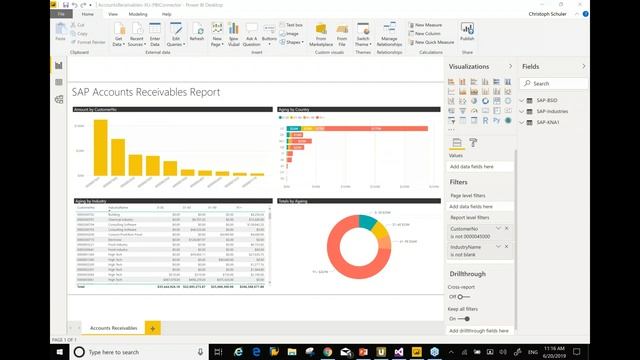The height and width of the screenshot is (360, 640).
Task: Remove the IndustryName filter
Action: point(507,247)
